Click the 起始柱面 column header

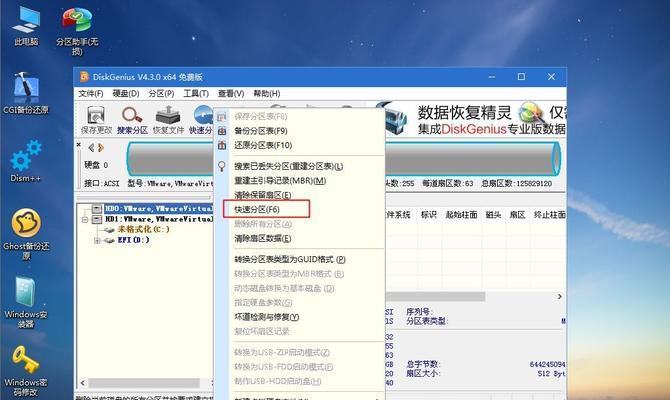461,215
